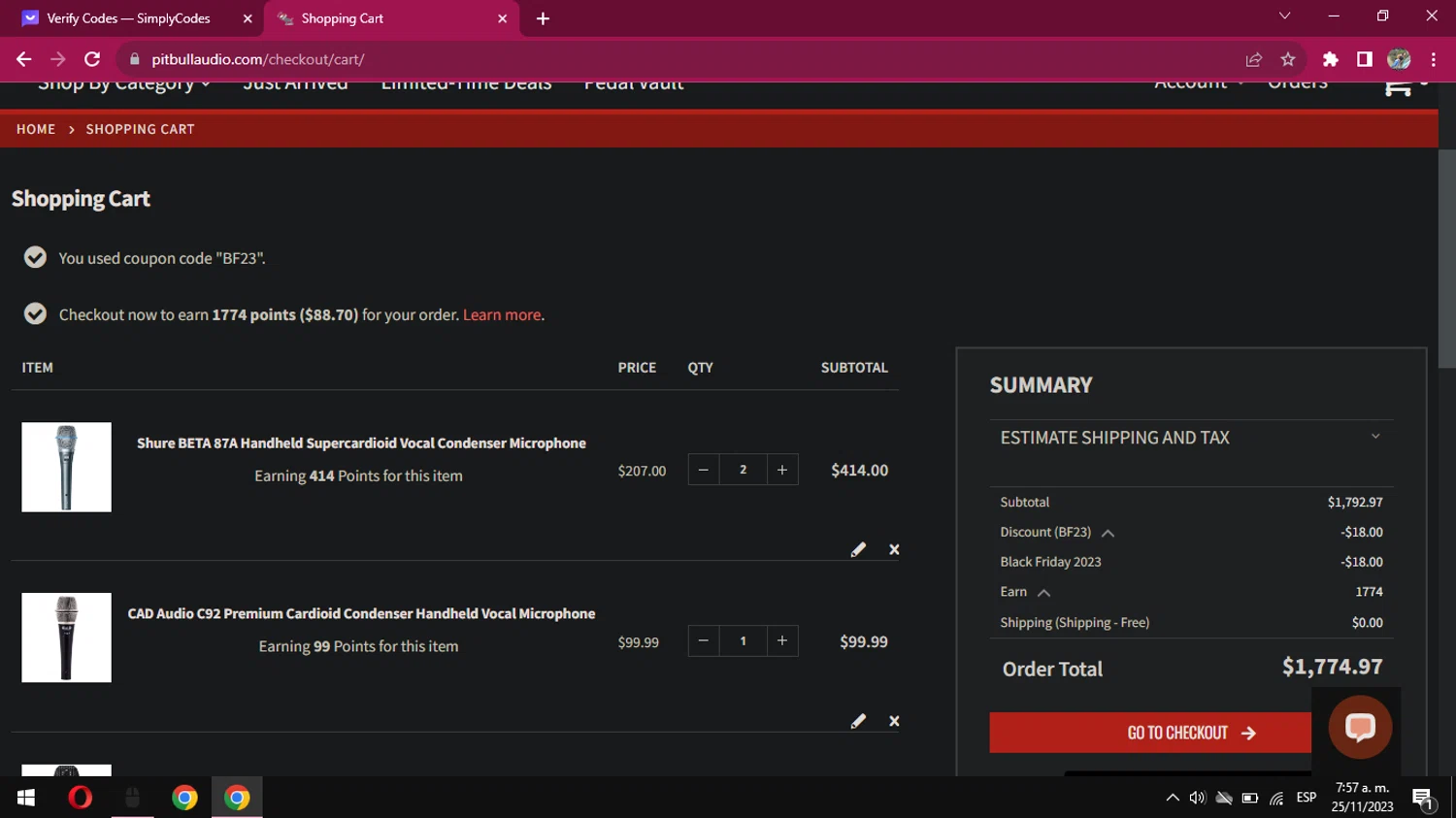Screen dimensions: 1456x818
Task: Open the Learn more link
Action: pos(502,314)
